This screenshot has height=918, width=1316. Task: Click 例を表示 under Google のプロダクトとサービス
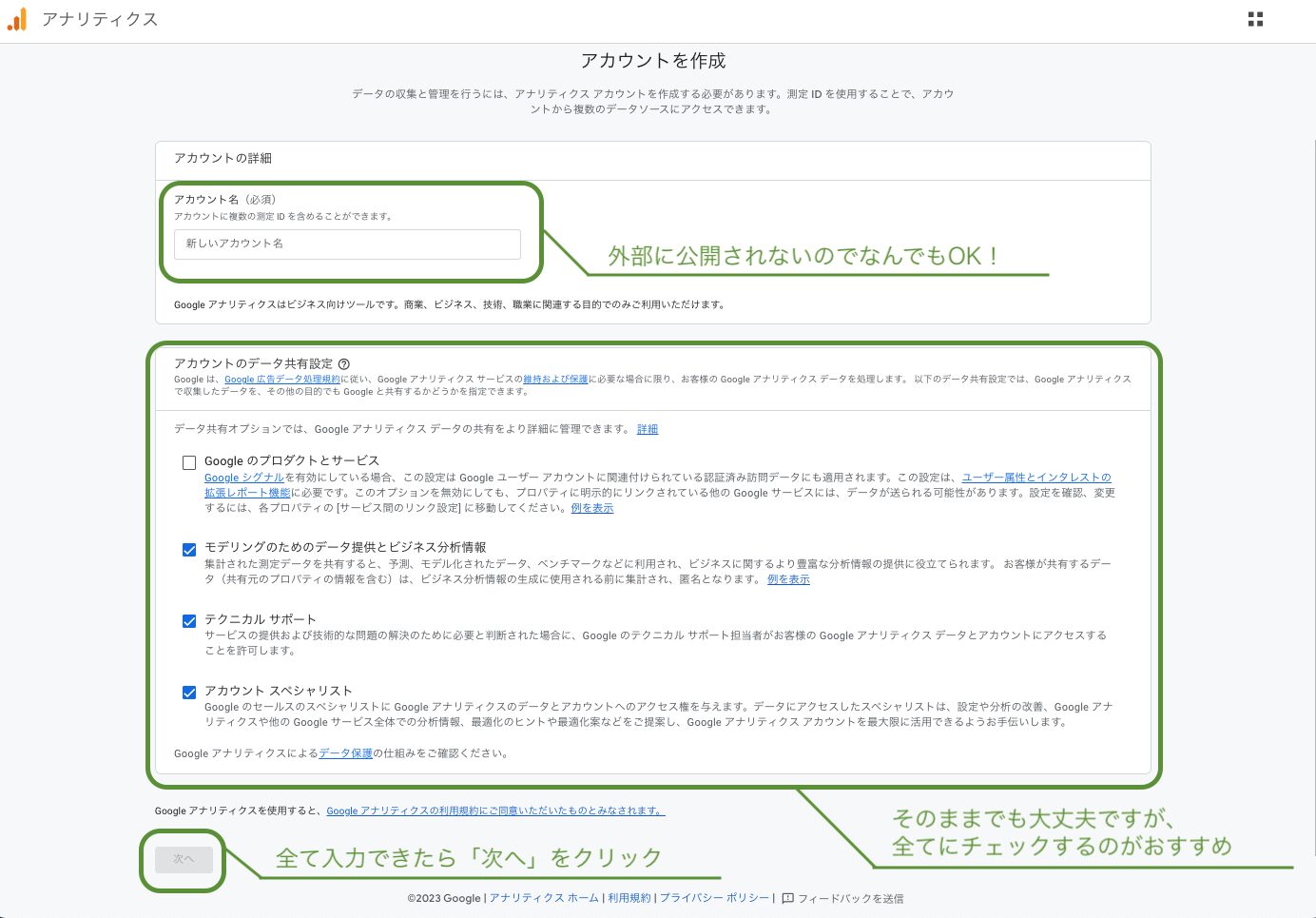coord(592,508)
